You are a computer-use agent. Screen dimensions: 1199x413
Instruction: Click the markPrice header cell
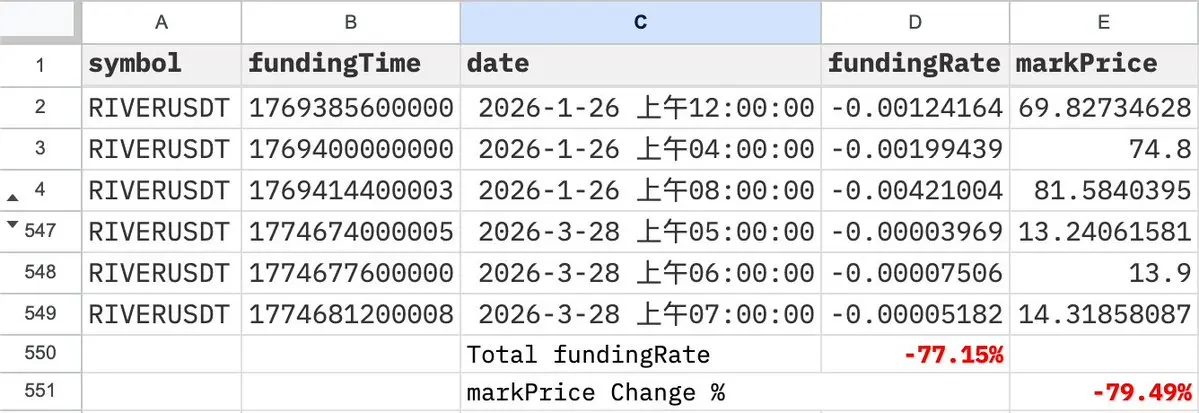pos(1103,65)
